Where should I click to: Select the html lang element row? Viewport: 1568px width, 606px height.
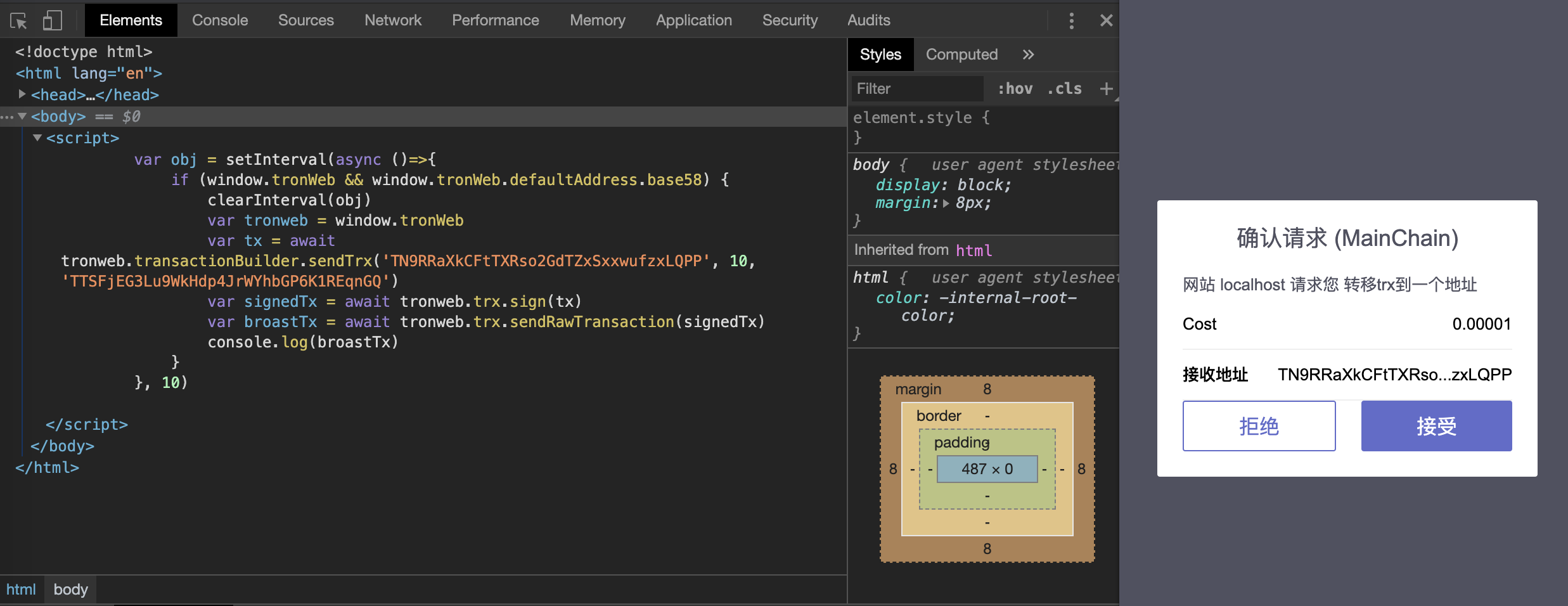coord(89,74)
